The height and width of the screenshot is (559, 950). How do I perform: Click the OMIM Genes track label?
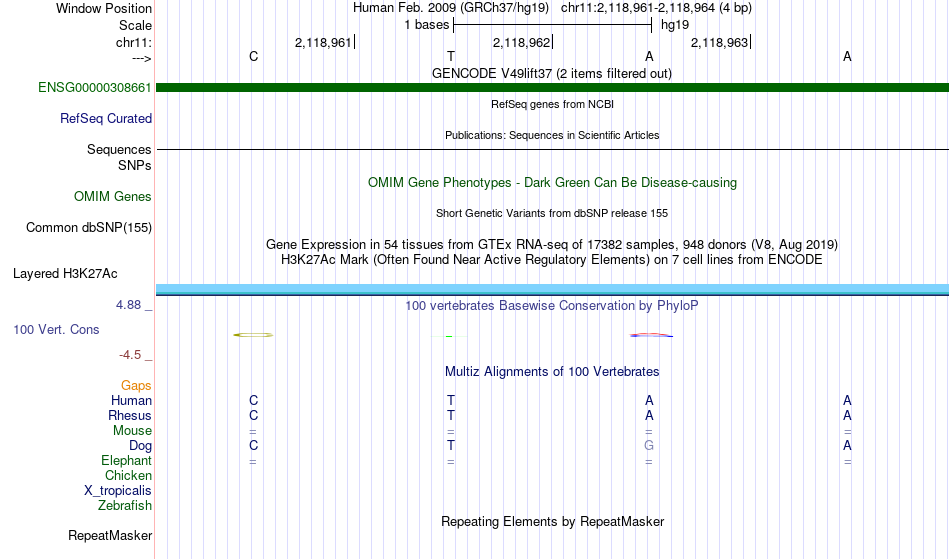[113, 197]
